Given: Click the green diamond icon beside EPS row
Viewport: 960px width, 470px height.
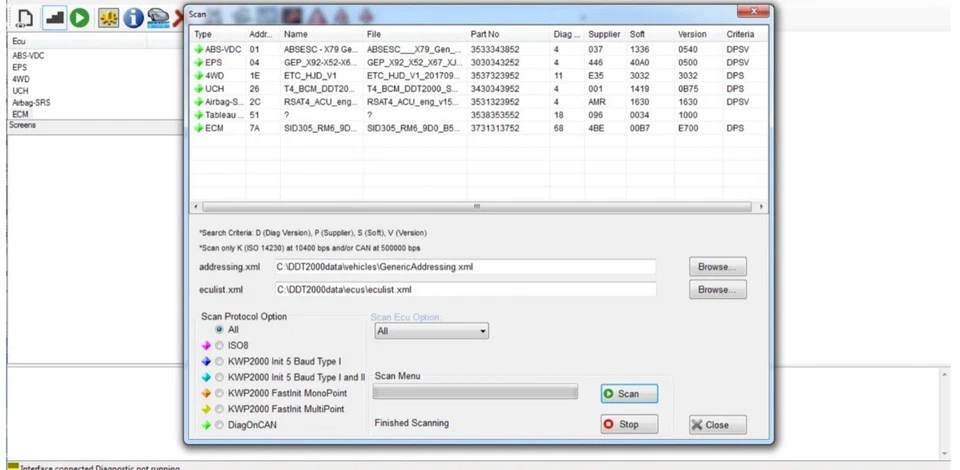Looking at the screenshot, I should (198, 62).
